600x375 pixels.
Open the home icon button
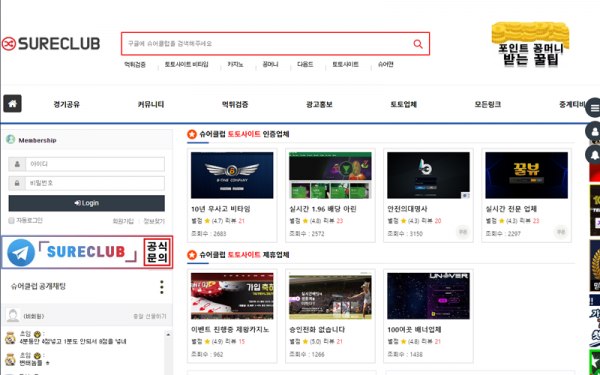point(13,104)
